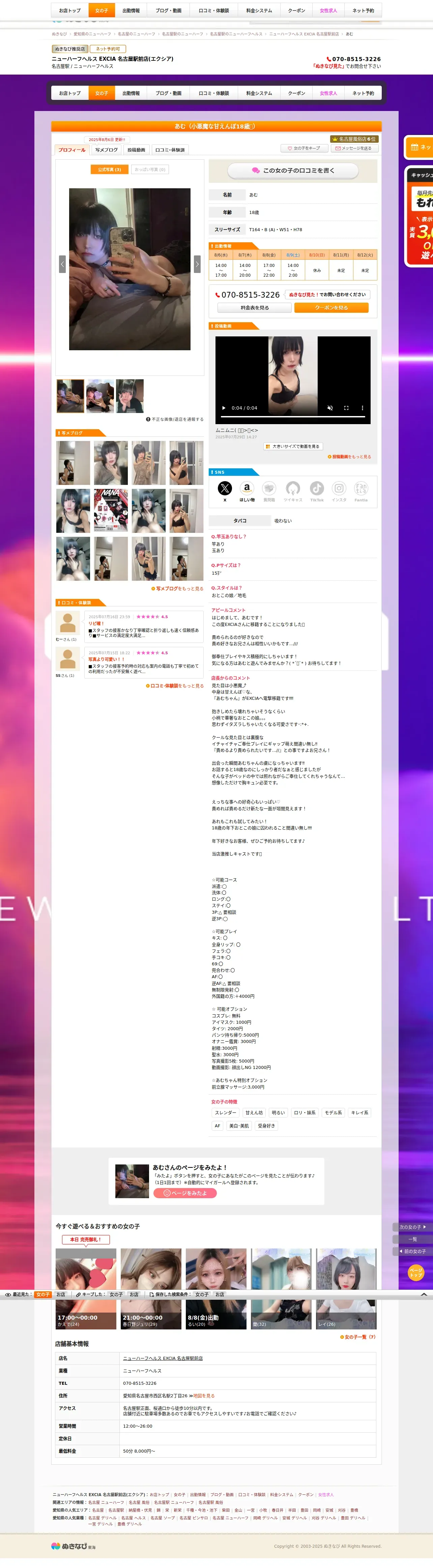The image size is (433, 1568).
Task: Click the ページトップ round button
Action: (416, 1272)
